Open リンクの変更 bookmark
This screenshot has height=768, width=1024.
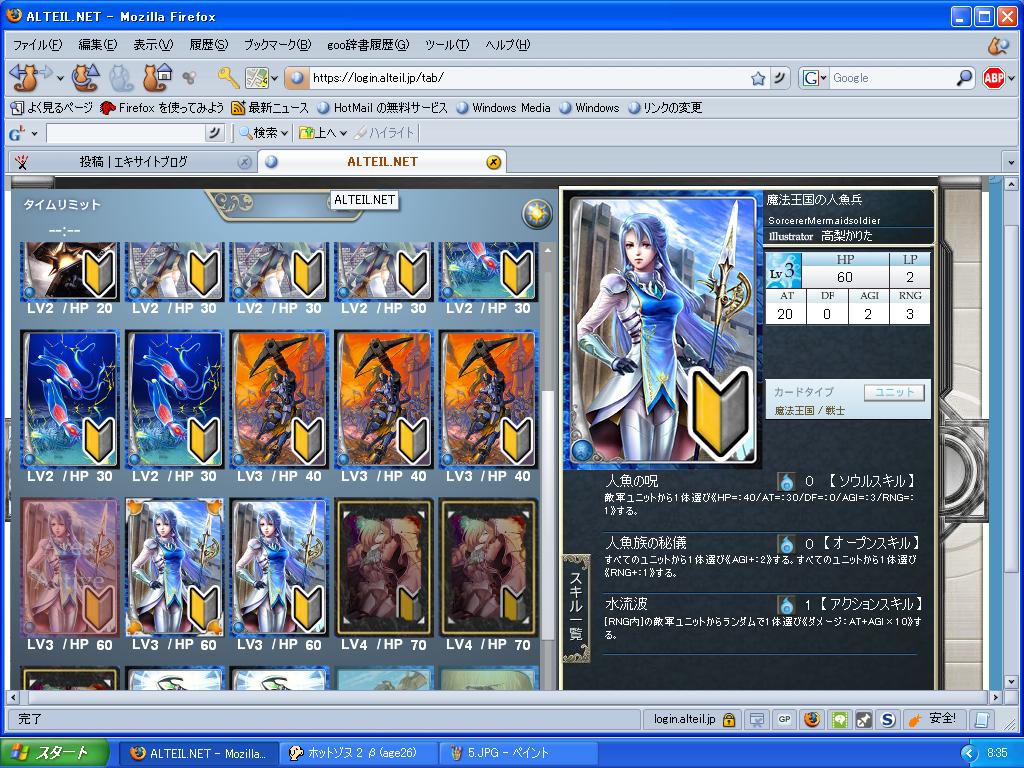(x=665, y=108)
